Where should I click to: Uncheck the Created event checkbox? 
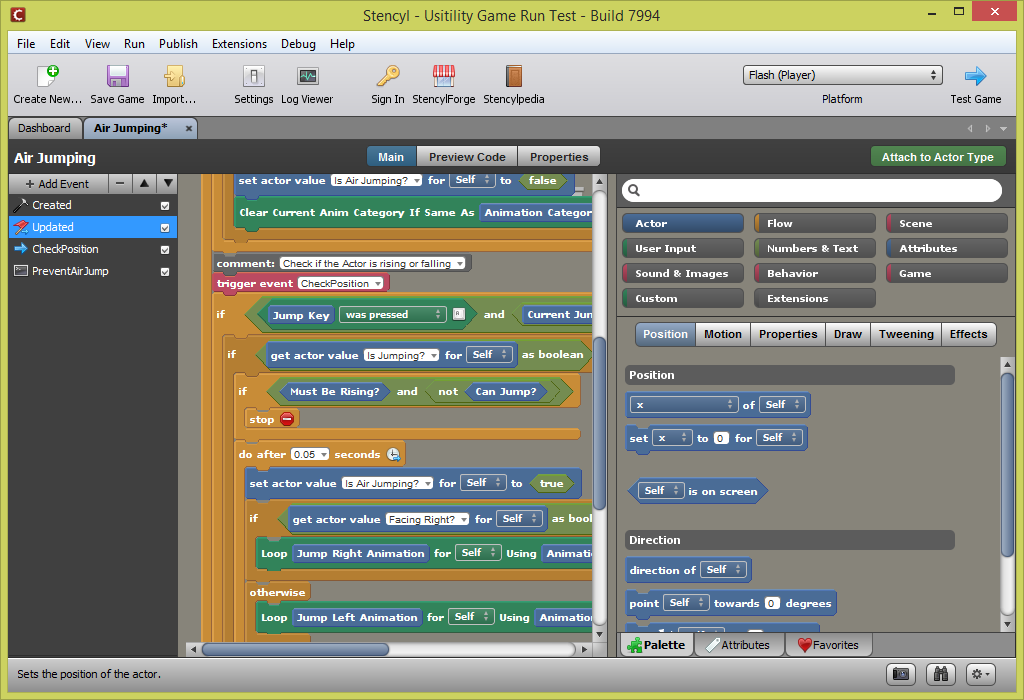(x=165, y=206)
